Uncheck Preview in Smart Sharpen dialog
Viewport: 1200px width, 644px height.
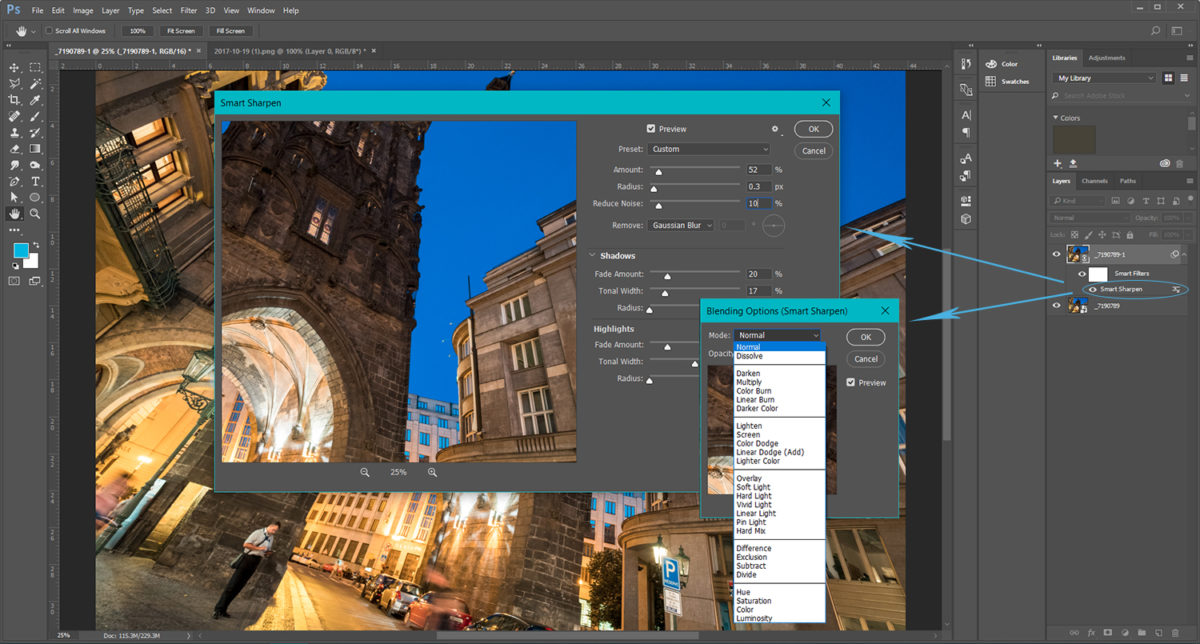tap(651, 129)
